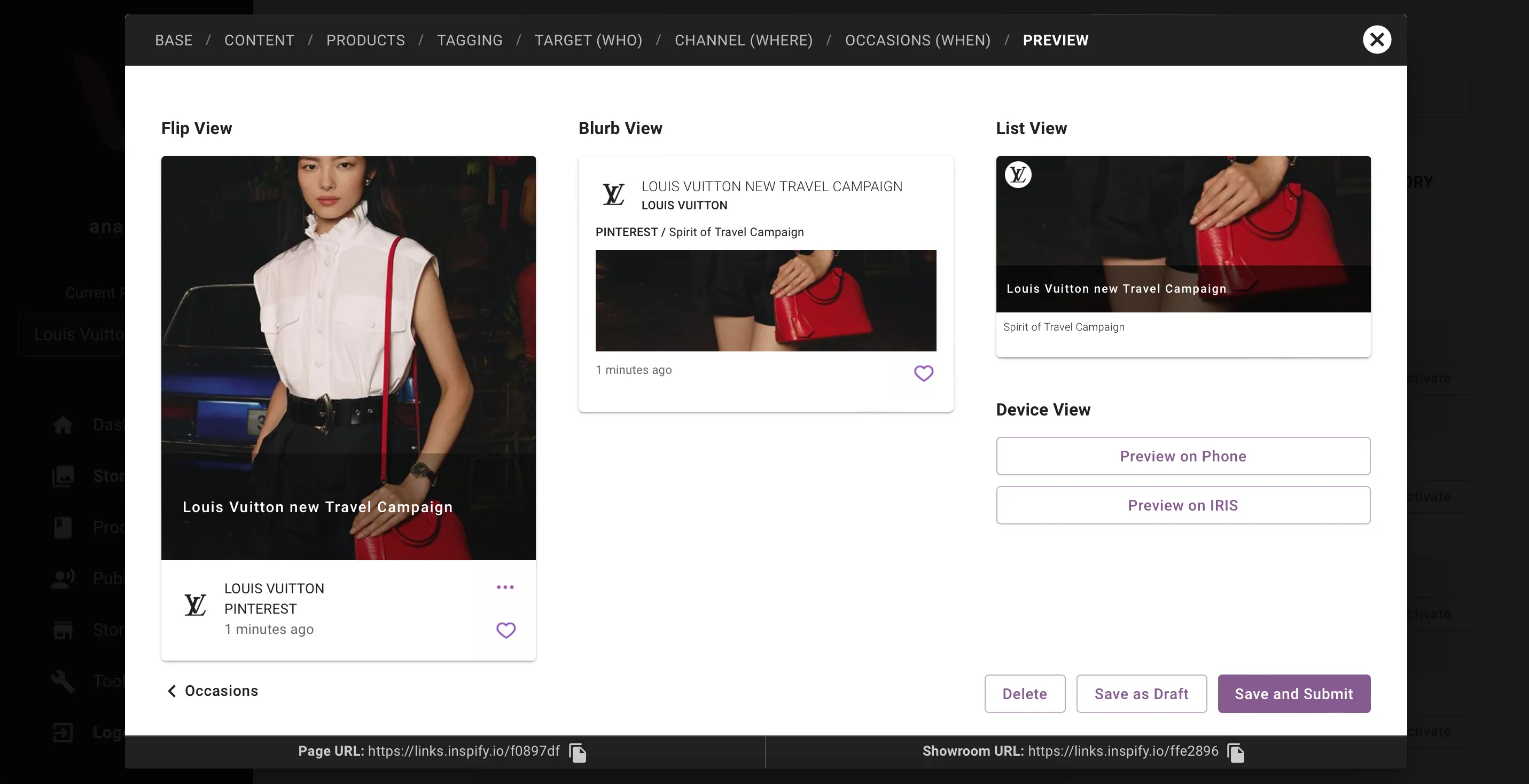Click the Delete button
1529x784 pixels.
click(1025, 694)
